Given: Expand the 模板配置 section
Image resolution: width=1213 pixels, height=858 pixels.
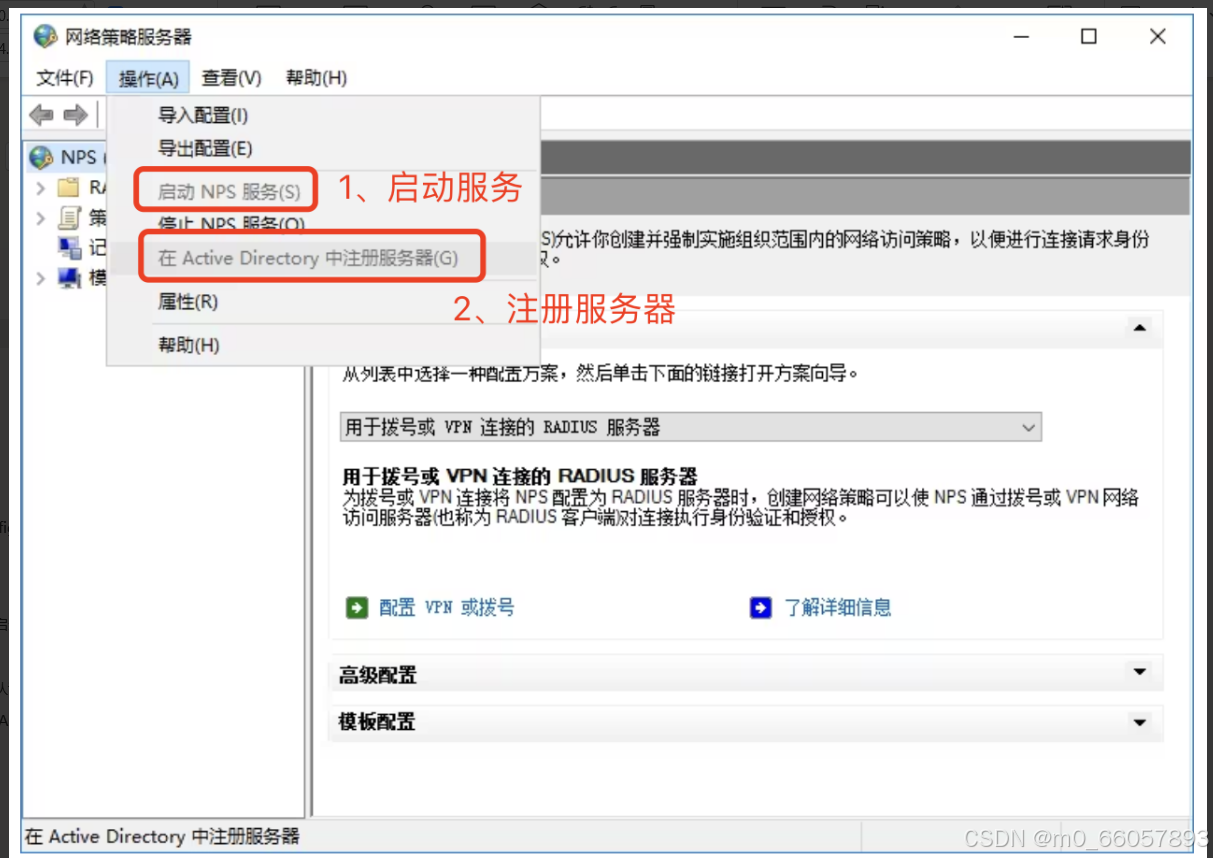Looking at the screenshot, I should click(1139, 721).
